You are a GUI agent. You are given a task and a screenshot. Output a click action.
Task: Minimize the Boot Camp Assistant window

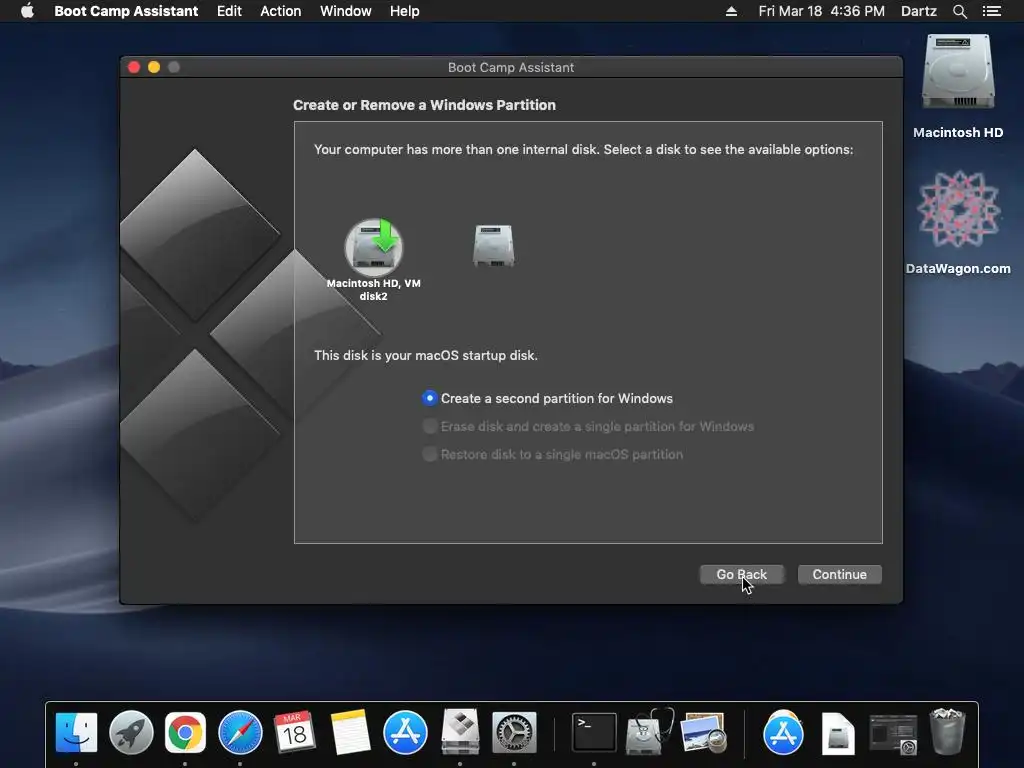pos(154,67)
